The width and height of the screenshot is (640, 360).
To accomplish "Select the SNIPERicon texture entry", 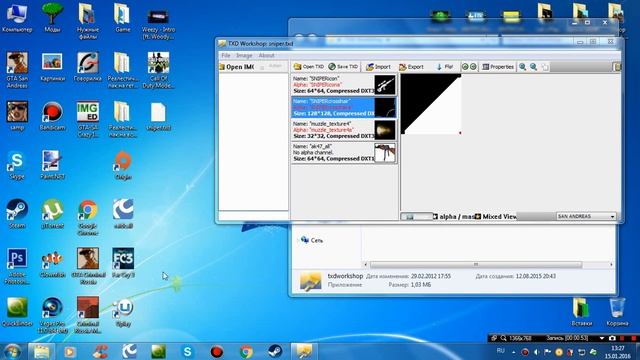I will 344,84.
